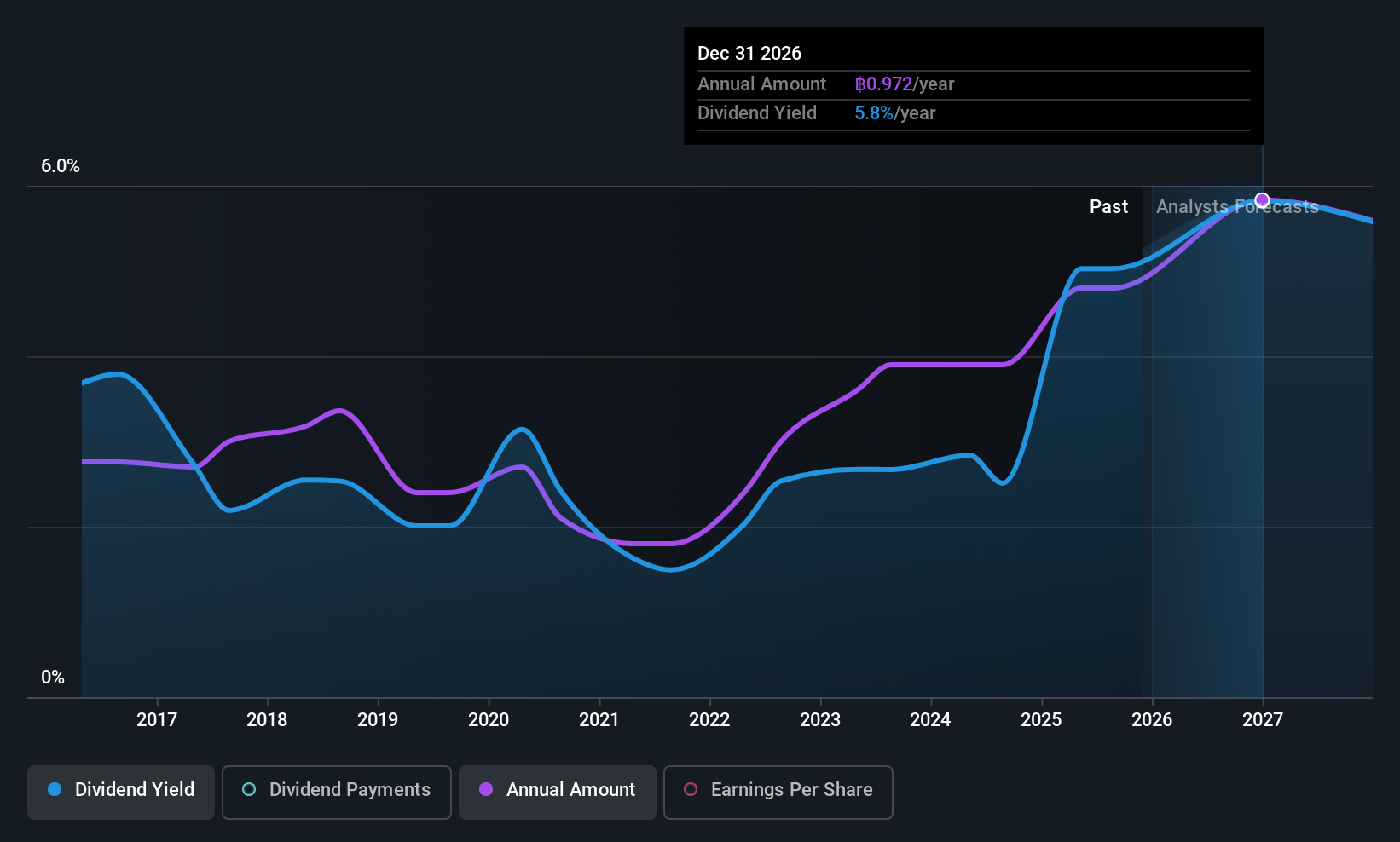Click the teal Dividend Payments circle icon
This screenshot has height=842, width=1400.
[248, 790]
